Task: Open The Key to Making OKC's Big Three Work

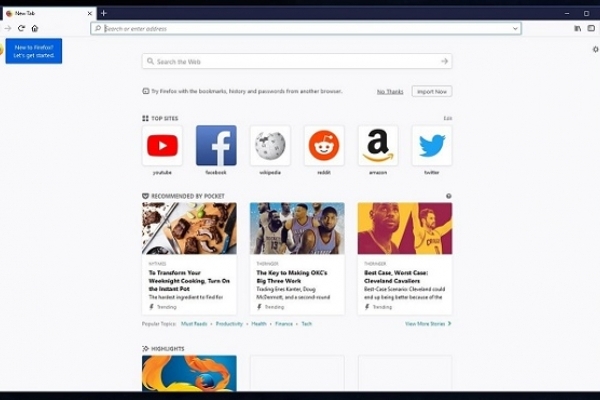Action: pos(292,277)
